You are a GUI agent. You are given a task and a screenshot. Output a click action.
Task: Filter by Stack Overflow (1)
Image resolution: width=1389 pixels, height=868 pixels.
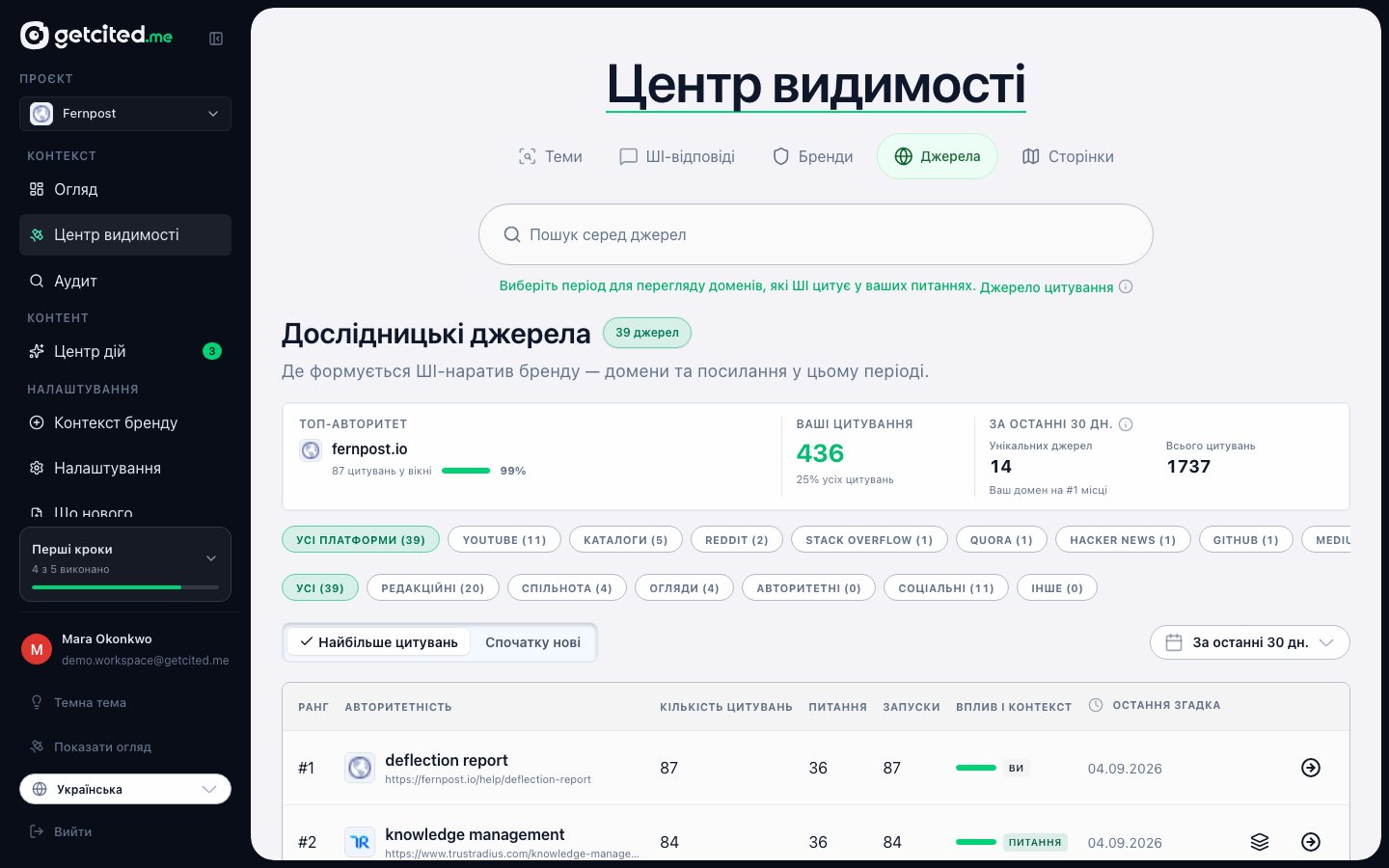(869, 540)
